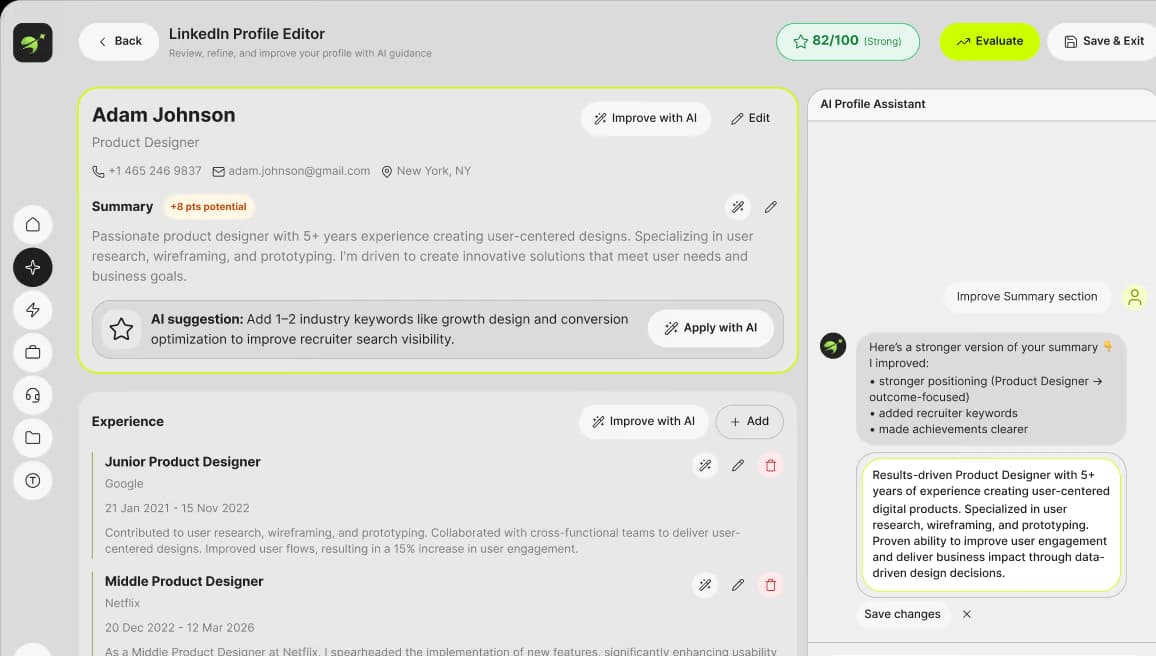Click the Summary pencil edit icon
The height and width of the screenshot is (656, 1156).
(x=770, y=207)
